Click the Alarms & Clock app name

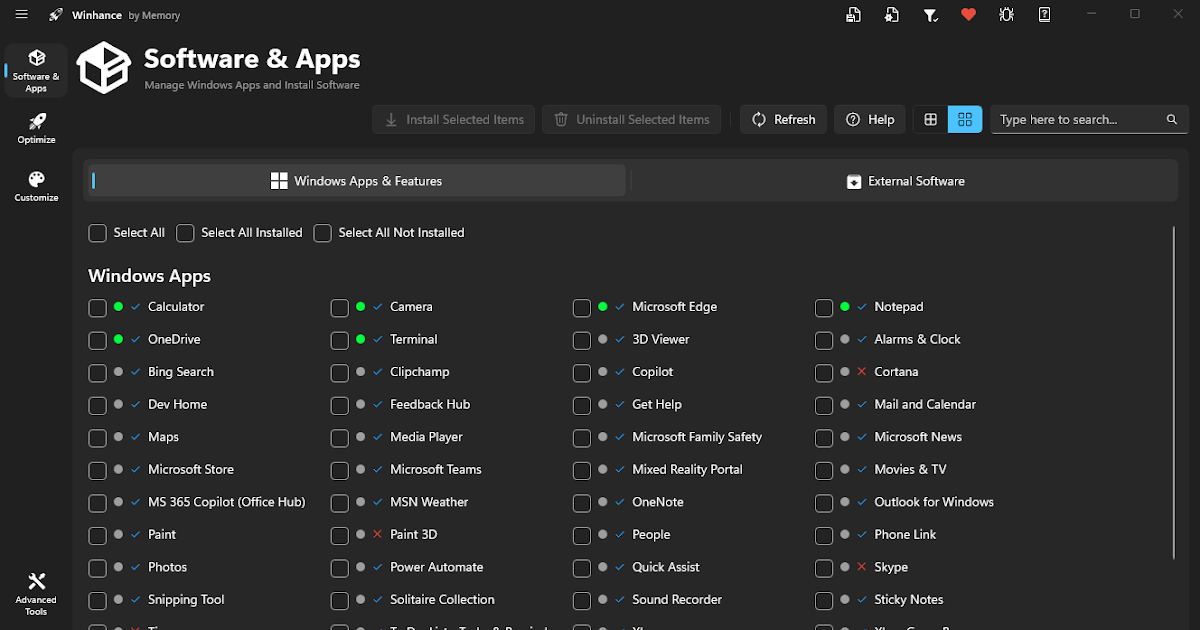(917, 339)
